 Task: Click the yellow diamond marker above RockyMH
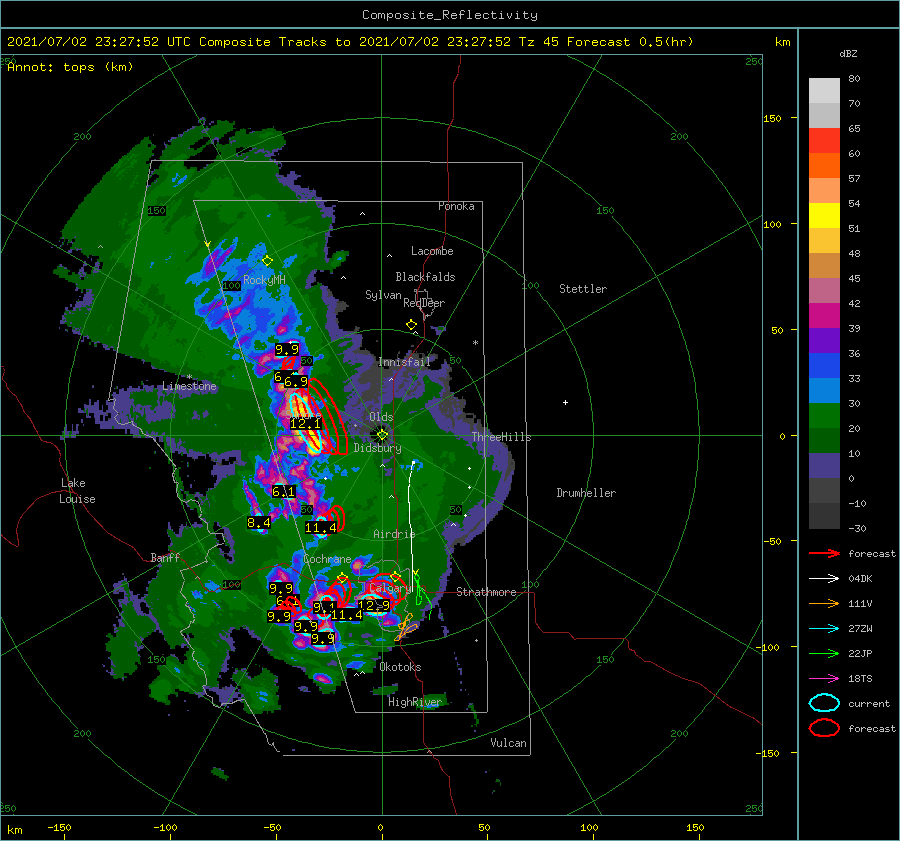(267, 261)
